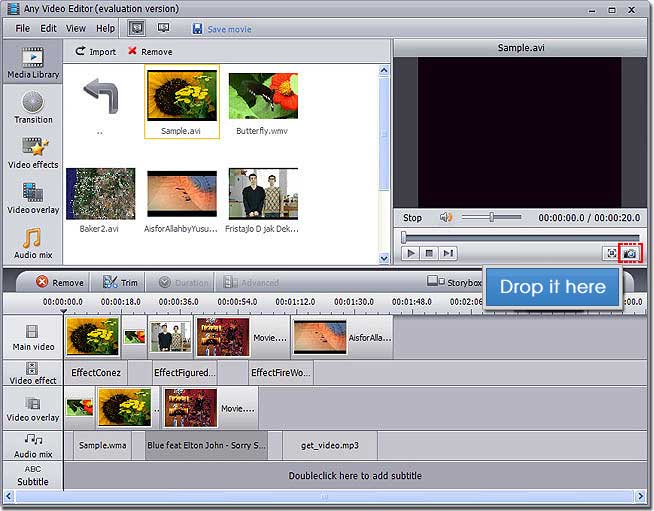Trim the selected timeline clip
Image resolution: width=654 pixels, height=511 pixels.
(x=120, y=282)
